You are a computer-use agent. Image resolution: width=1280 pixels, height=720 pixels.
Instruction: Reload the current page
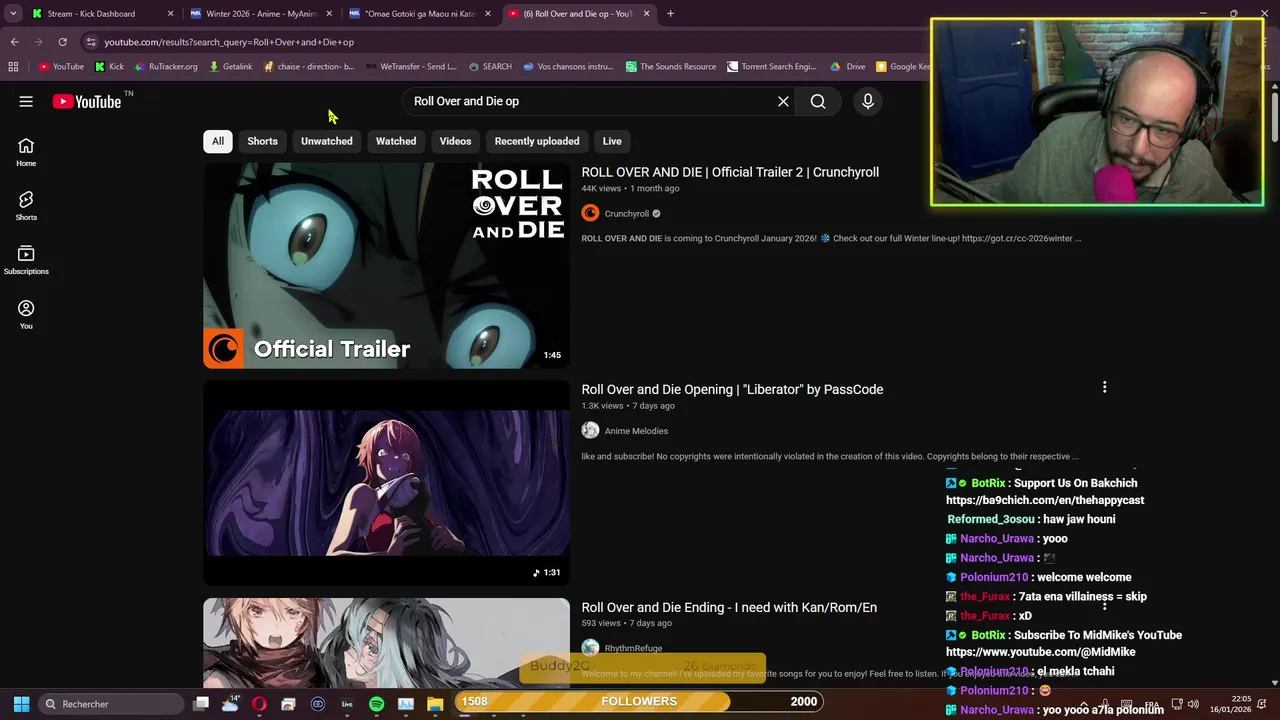pyautogui.click(x=62, y=42)
